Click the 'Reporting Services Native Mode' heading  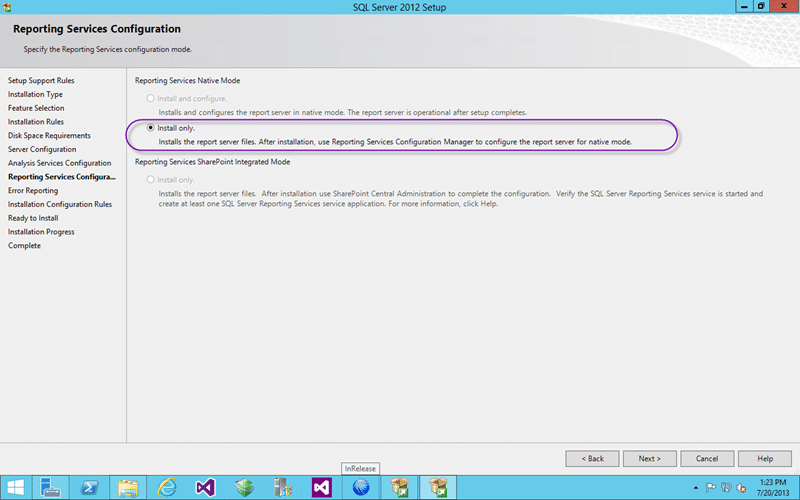(x=187, y=81)
